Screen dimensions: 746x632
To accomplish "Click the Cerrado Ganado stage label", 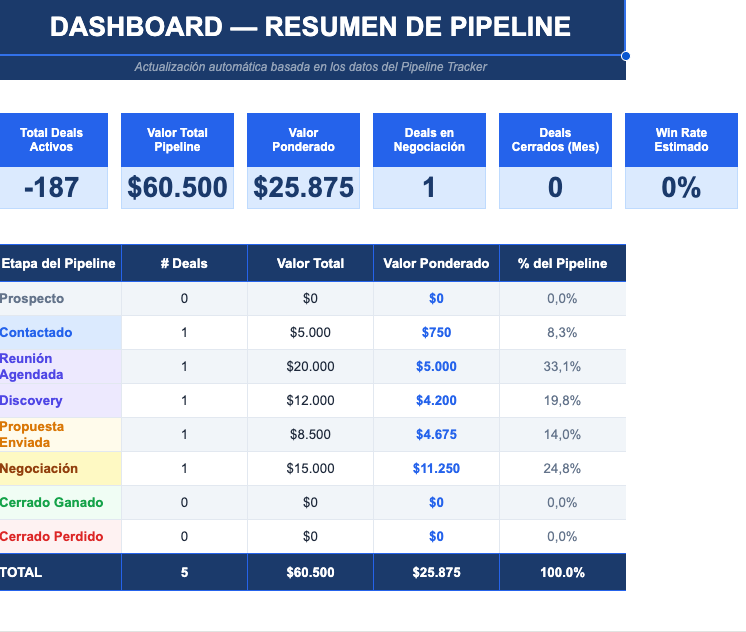I will [x=51, y=503].
